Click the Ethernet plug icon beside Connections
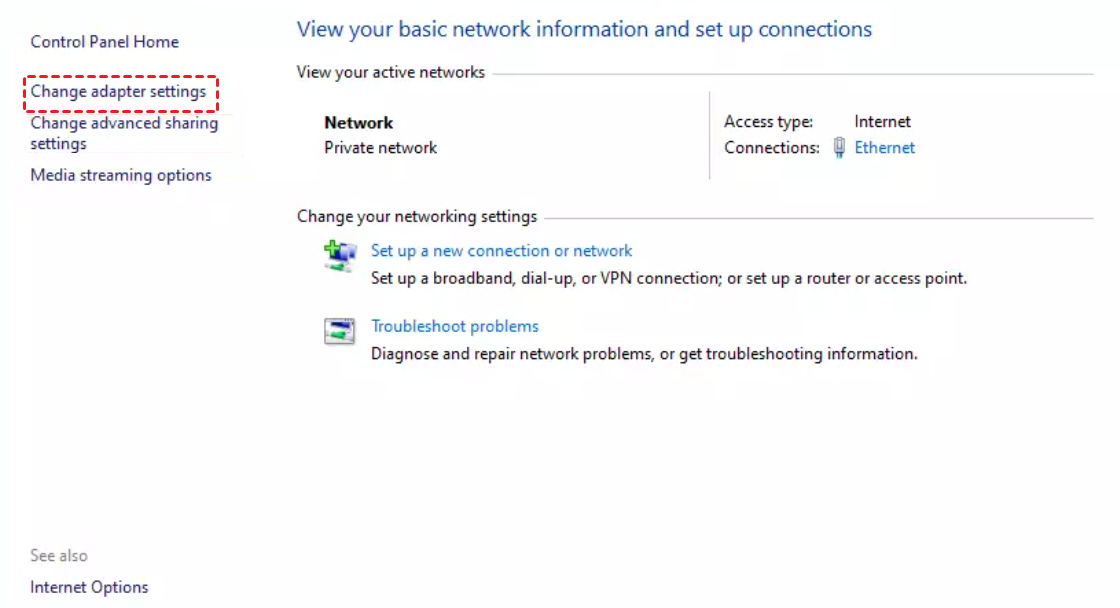Image resolution: width=1120 pixels, height=608 pixels. point(839,147)
